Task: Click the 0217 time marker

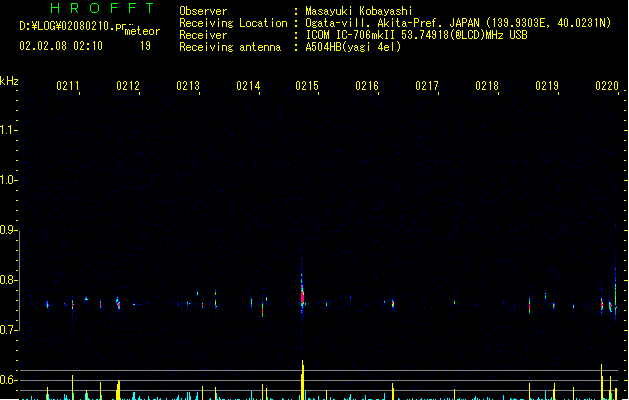Action: pyautogui.click(x=427, y=86)
